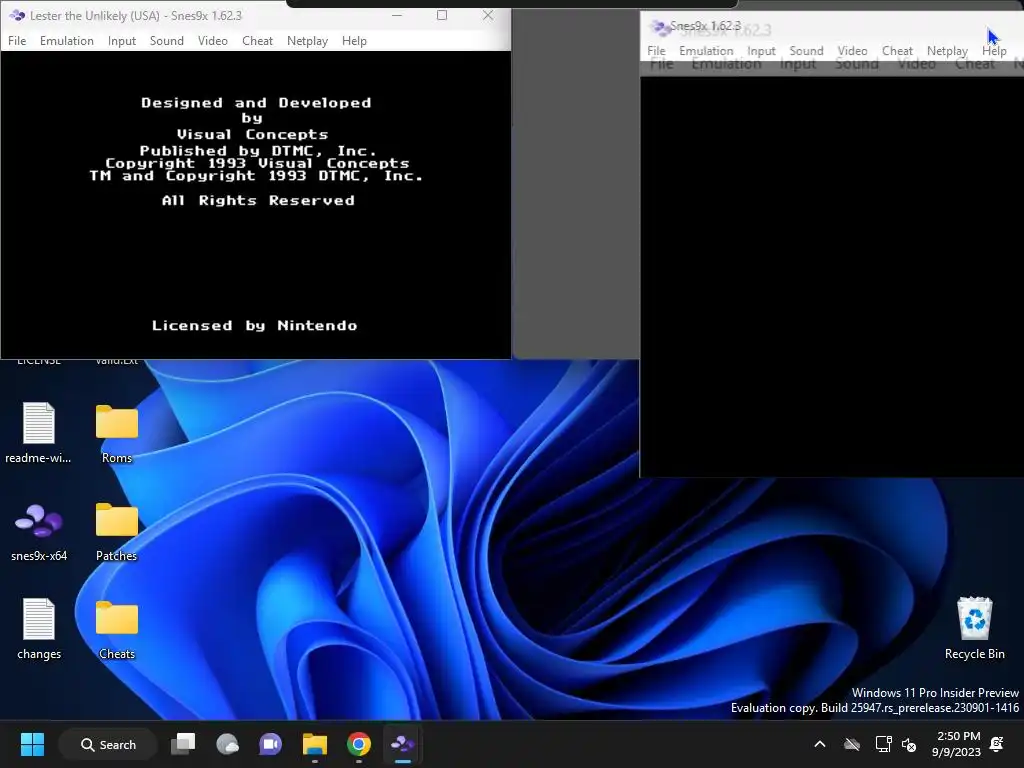Open Netplay menu in second Snes9x window

pos(947,51)
